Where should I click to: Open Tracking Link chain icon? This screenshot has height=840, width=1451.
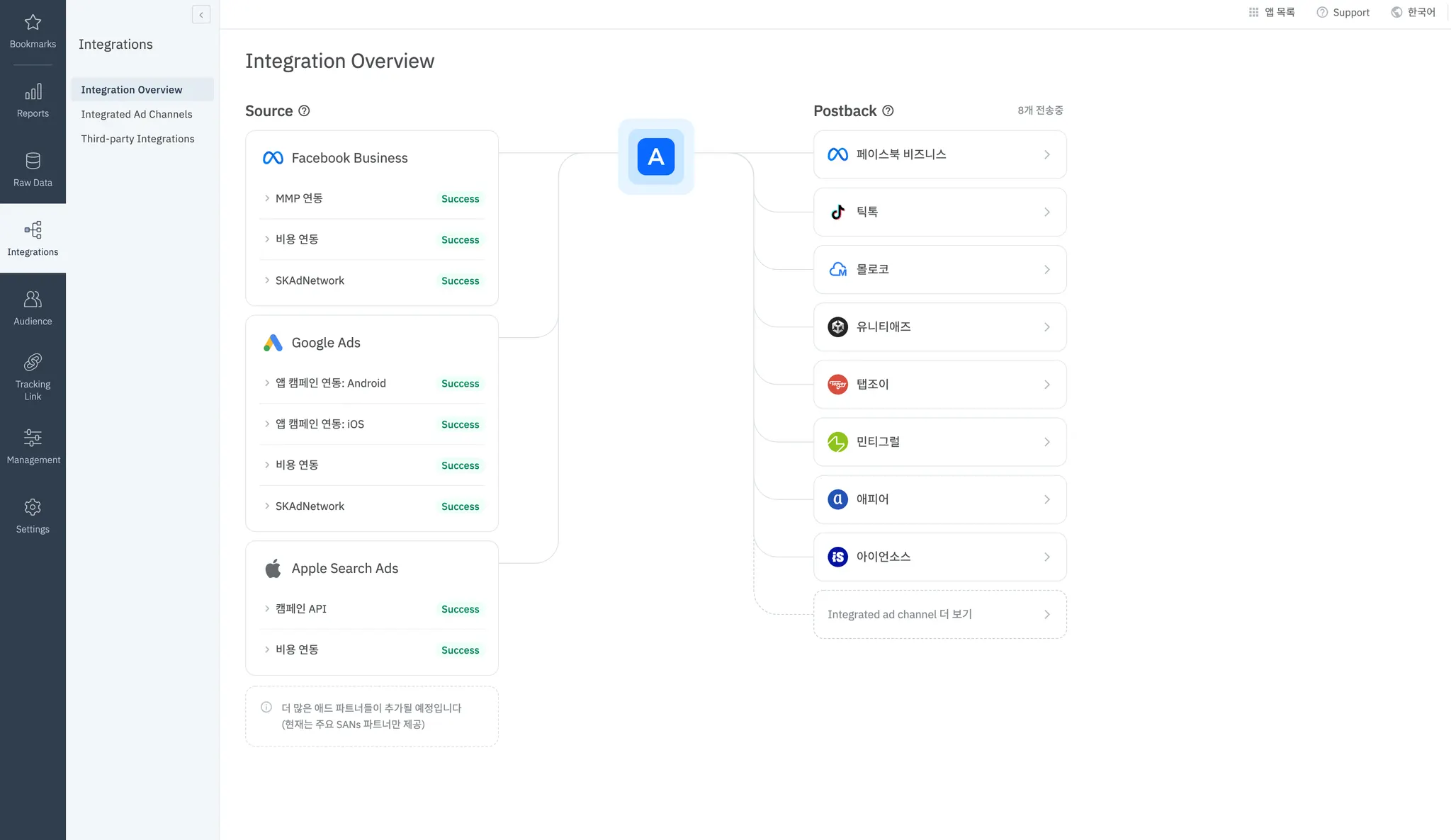33,363
